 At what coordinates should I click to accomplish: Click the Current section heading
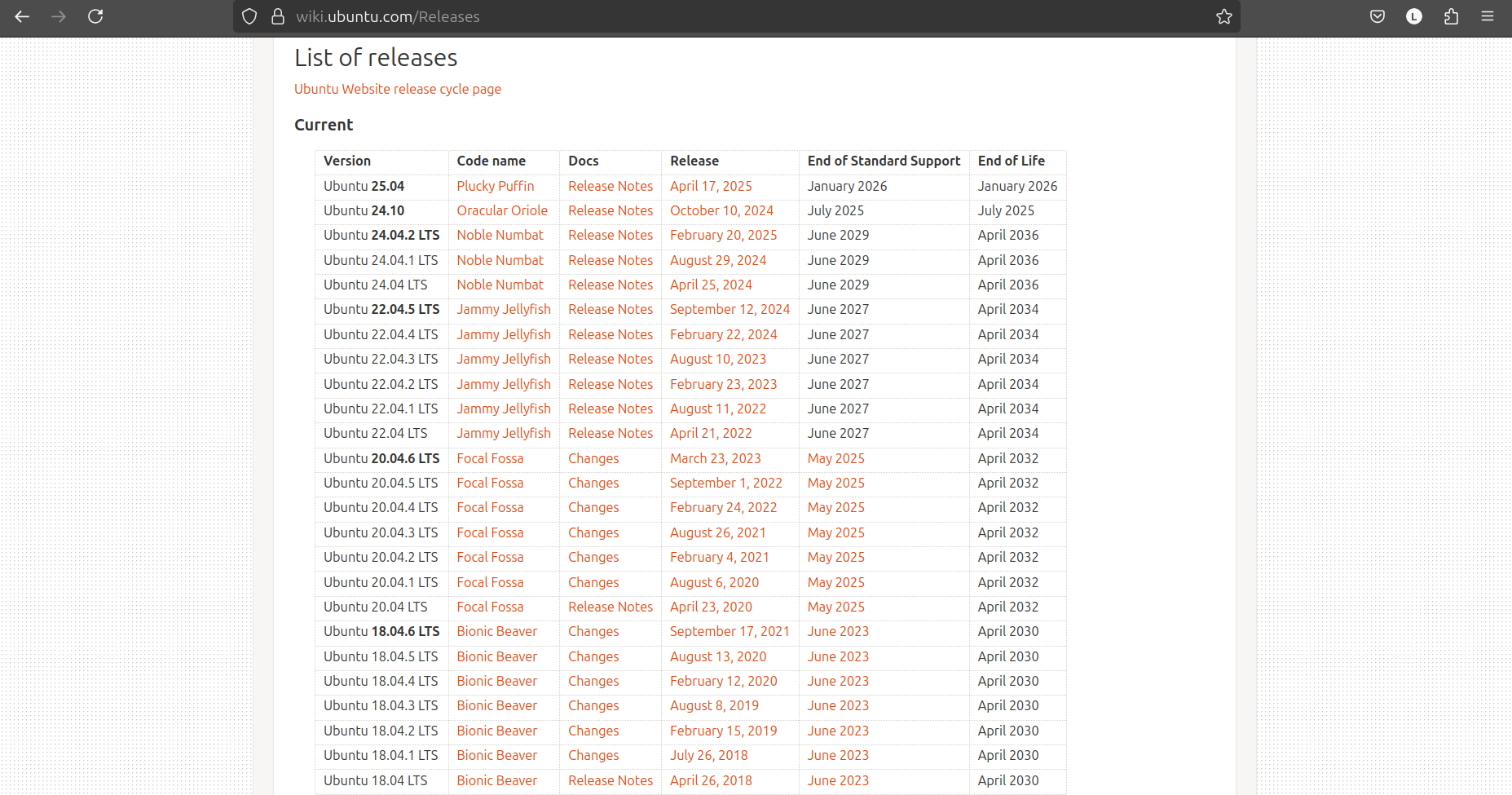(x=324, y=125)
